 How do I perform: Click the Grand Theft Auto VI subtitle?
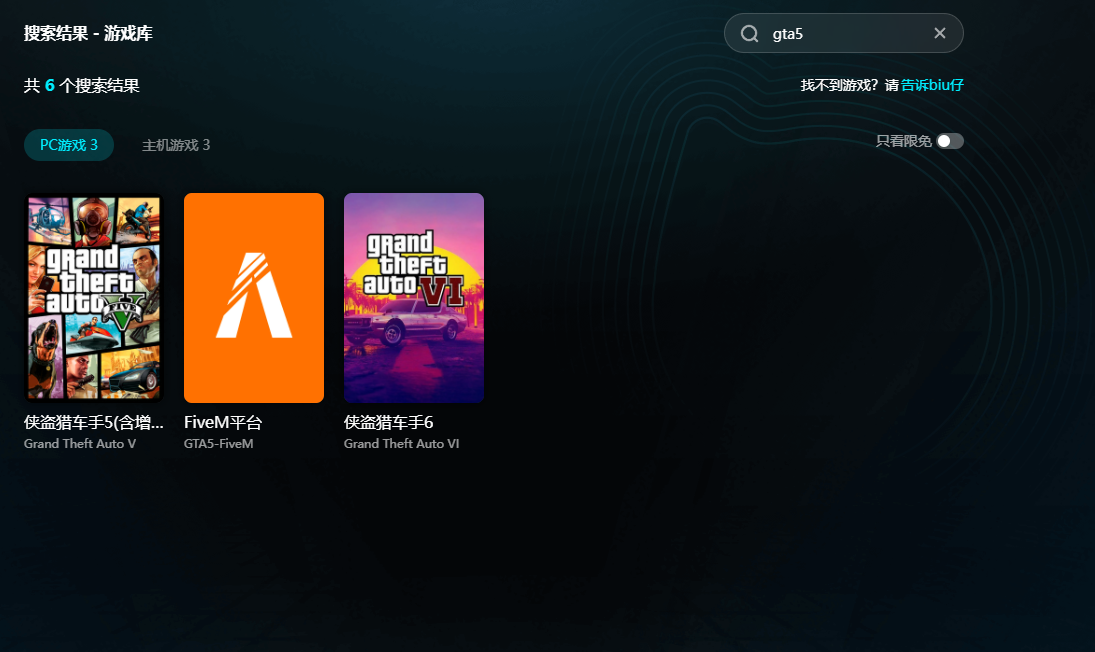click(402, 444)
